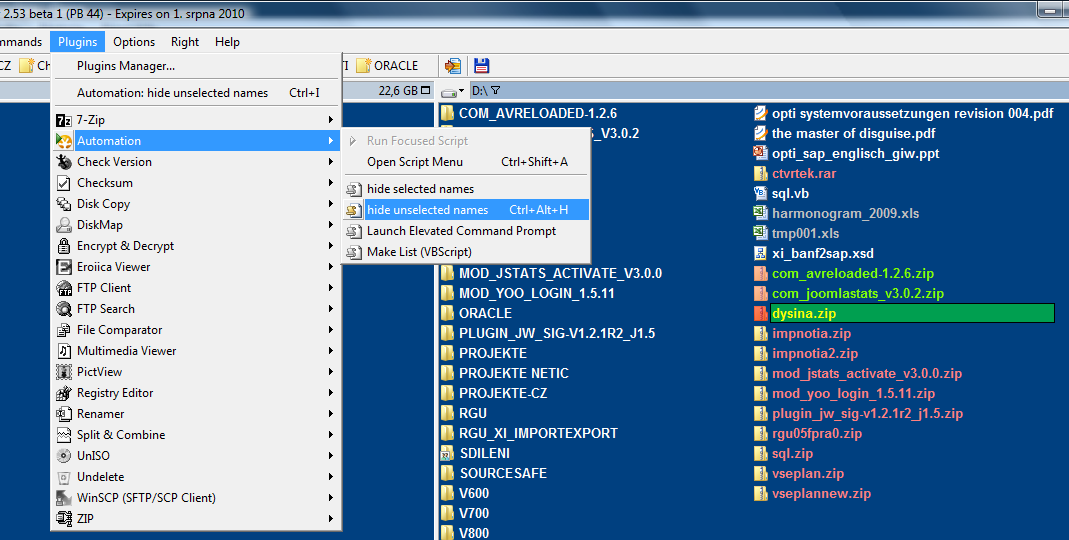Expand the Renamer submenu arrow
Image resolution: width=1069 pixels, height=540 pixels.
(331, 415)
